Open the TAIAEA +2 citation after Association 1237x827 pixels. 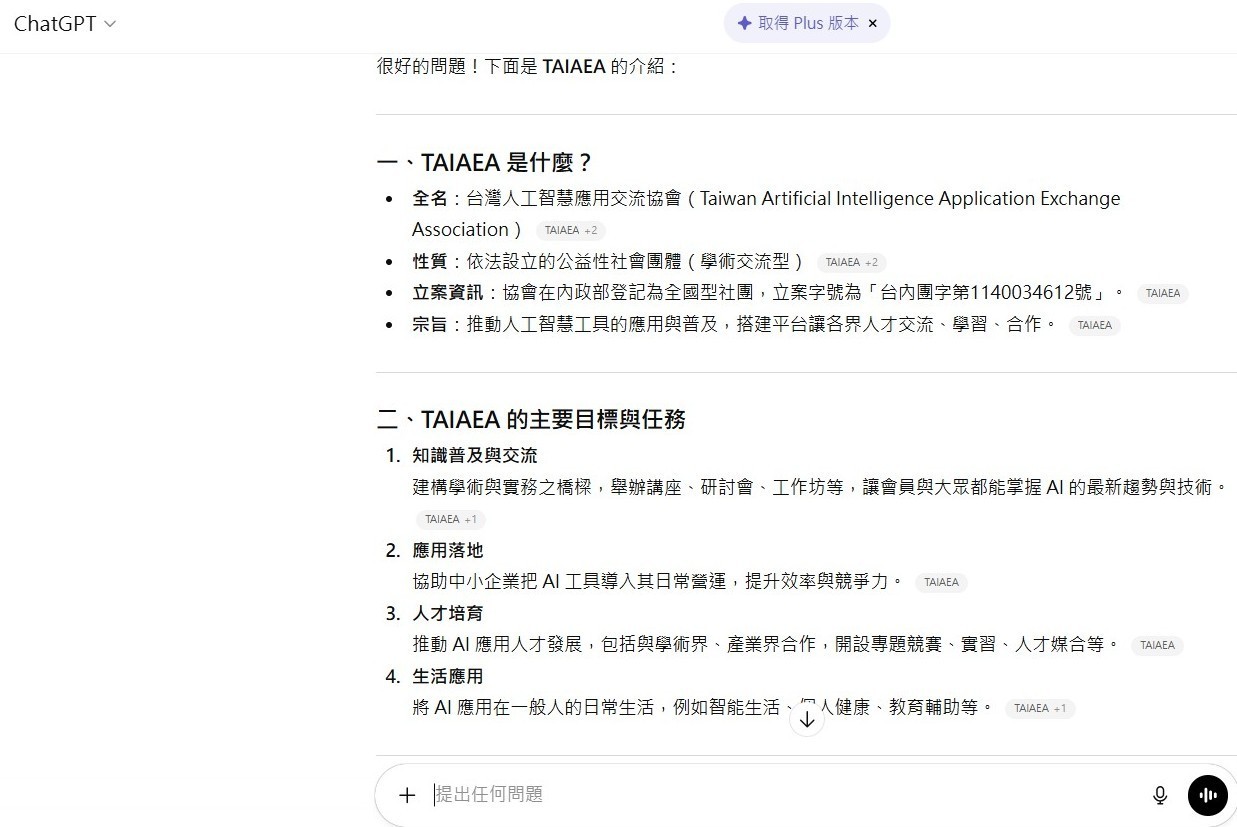click(570, 231)
